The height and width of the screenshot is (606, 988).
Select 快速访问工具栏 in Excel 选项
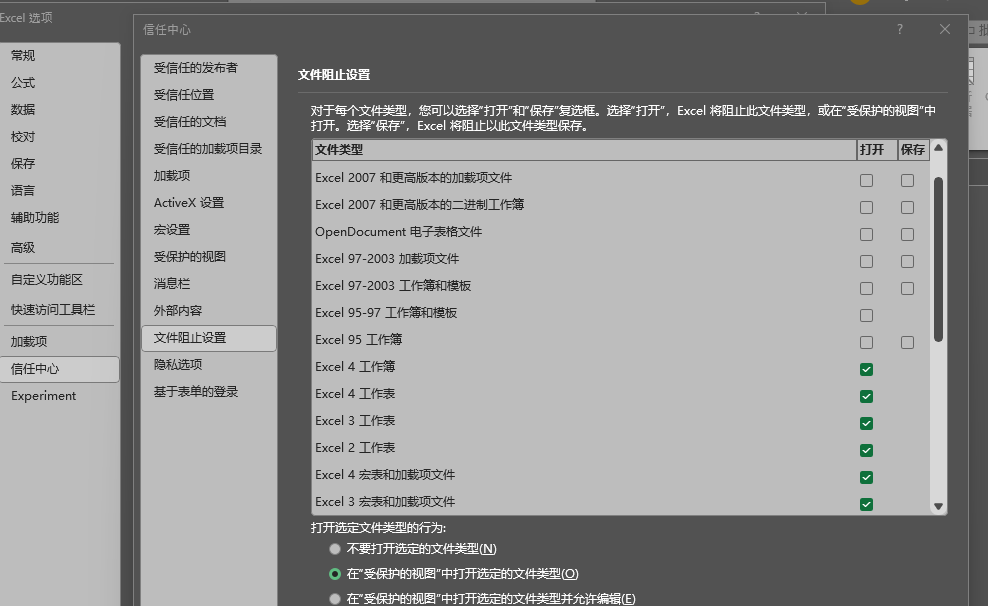click(x=59, y=311)
